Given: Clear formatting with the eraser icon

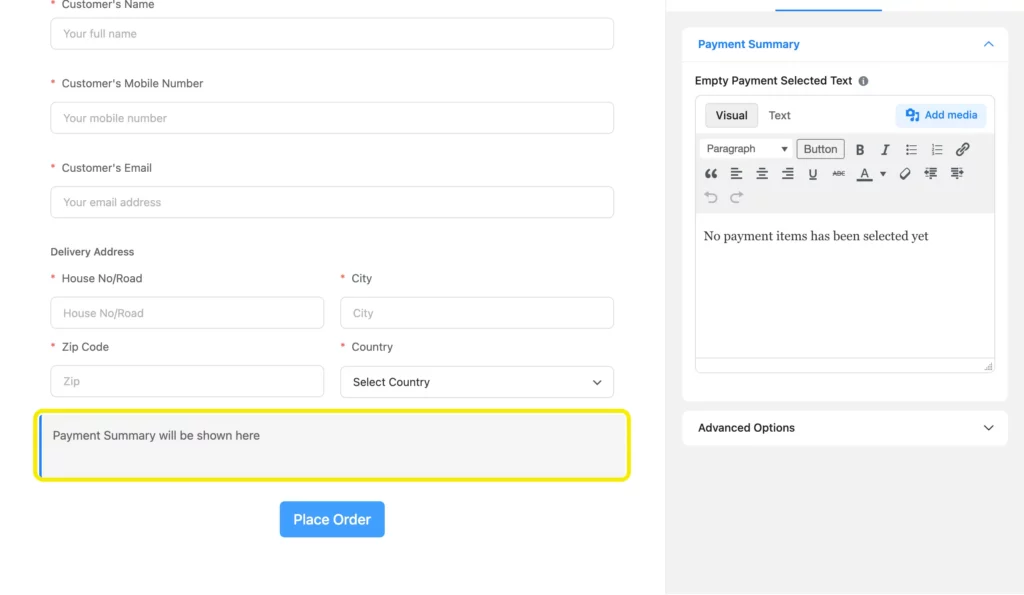Looking at the screenshot, I should pyautogui.click(x=904, y=174).
